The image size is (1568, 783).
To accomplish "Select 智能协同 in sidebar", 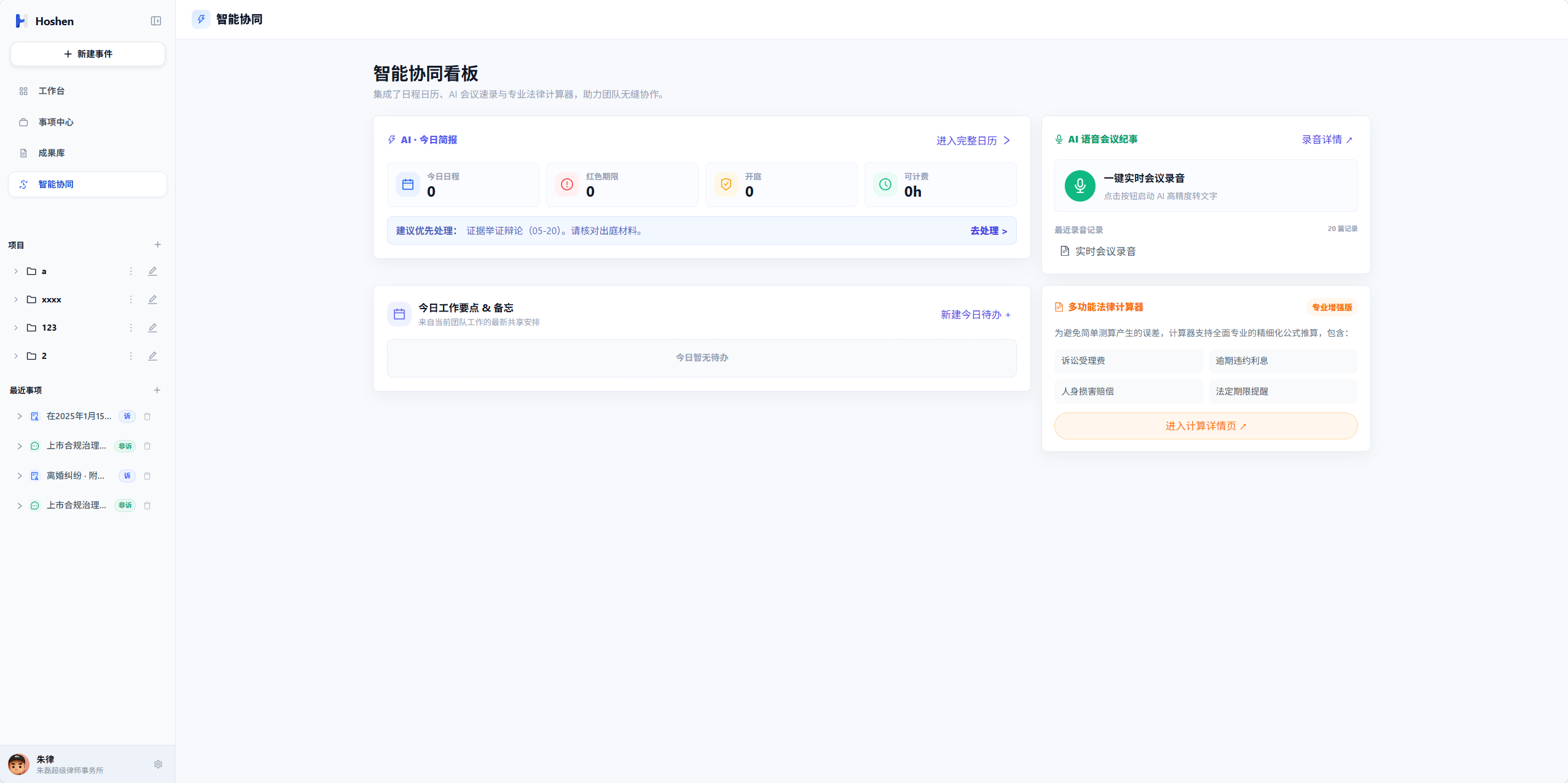I will click(87, 184).
